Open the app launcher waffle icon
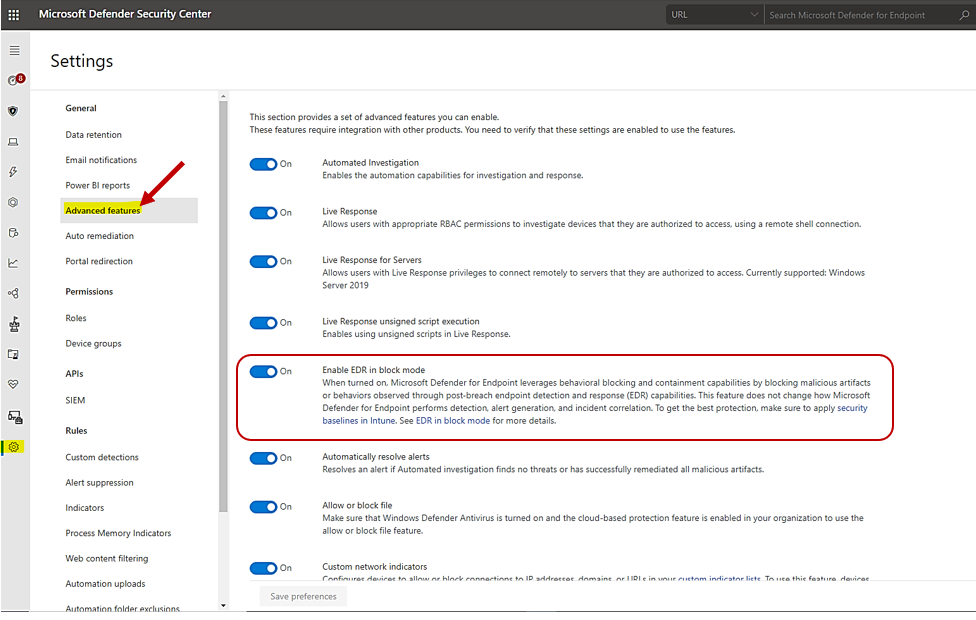Viewport: 976px width, 620px height. (x=13, y=14)
